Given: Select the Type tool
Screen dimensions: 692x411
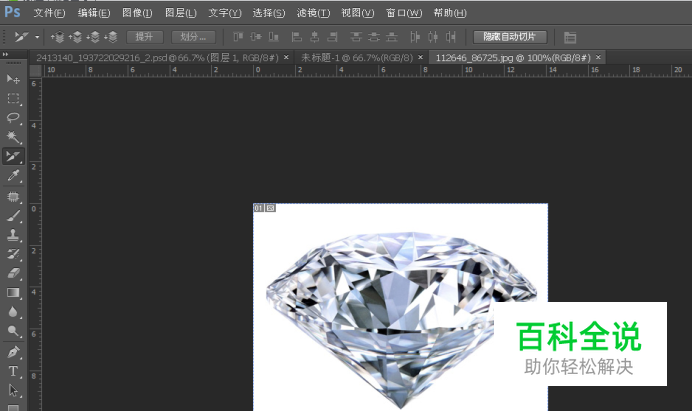Looking at the screenshot, I should 13,371.
